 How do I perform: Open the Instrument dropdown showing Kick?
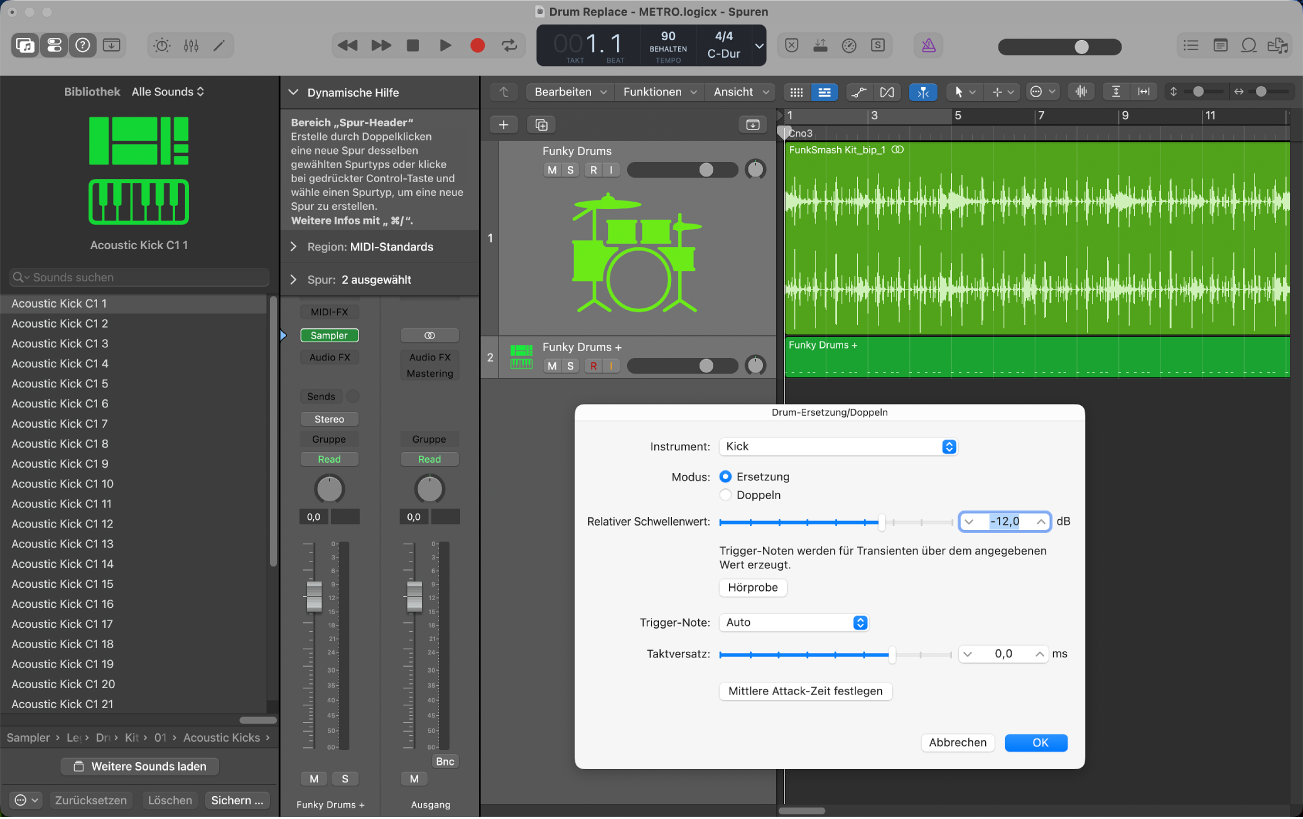[838, 447]
